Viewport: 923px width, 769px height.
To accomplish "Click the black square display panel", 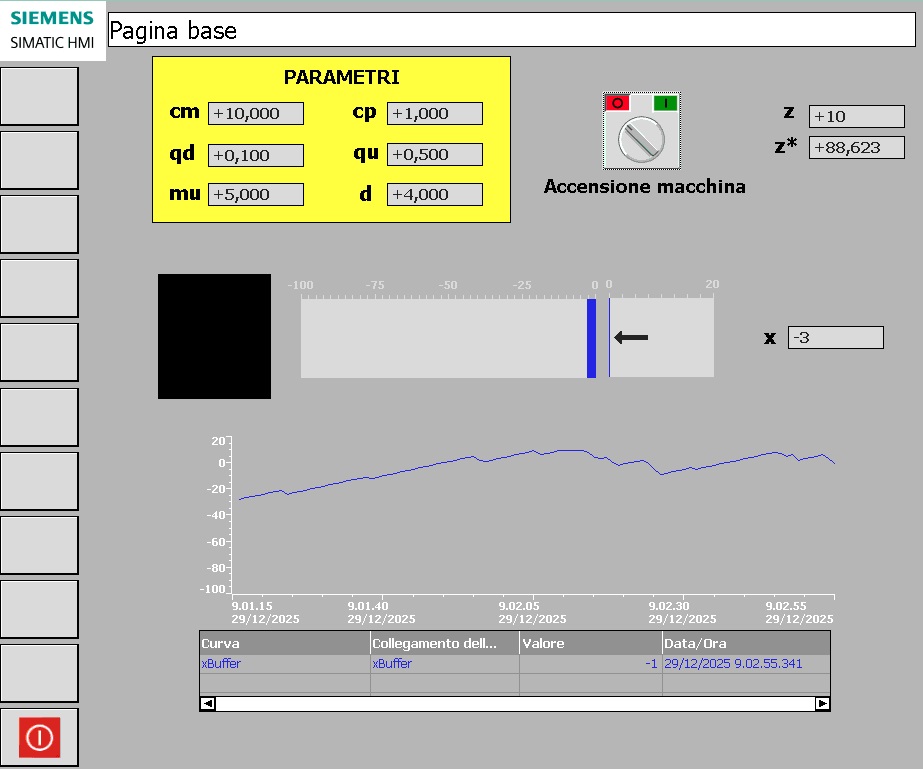I will click(214, 336).
